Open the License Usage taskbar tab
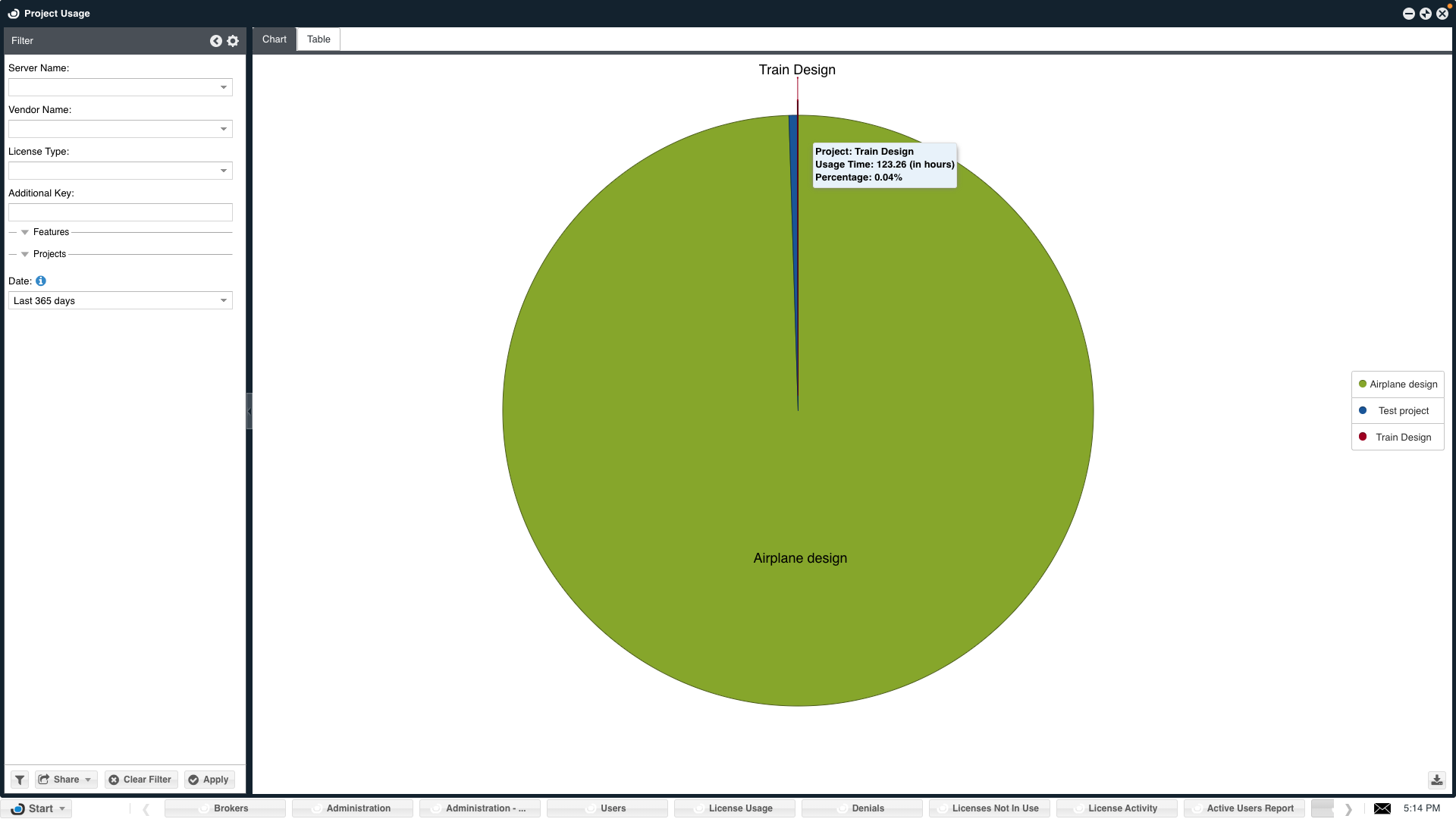This screenshot has height=819, width=1456. (734, 808)
